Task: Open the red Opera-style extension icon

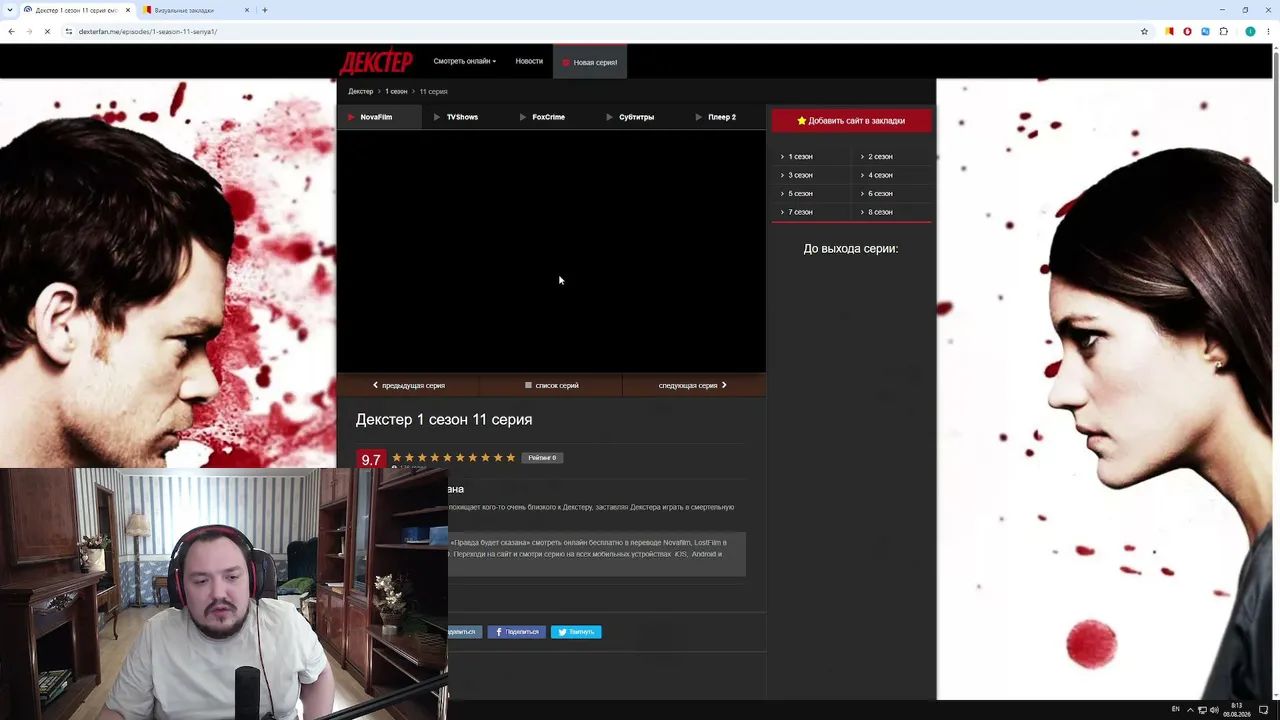Action: point(1187,31)
